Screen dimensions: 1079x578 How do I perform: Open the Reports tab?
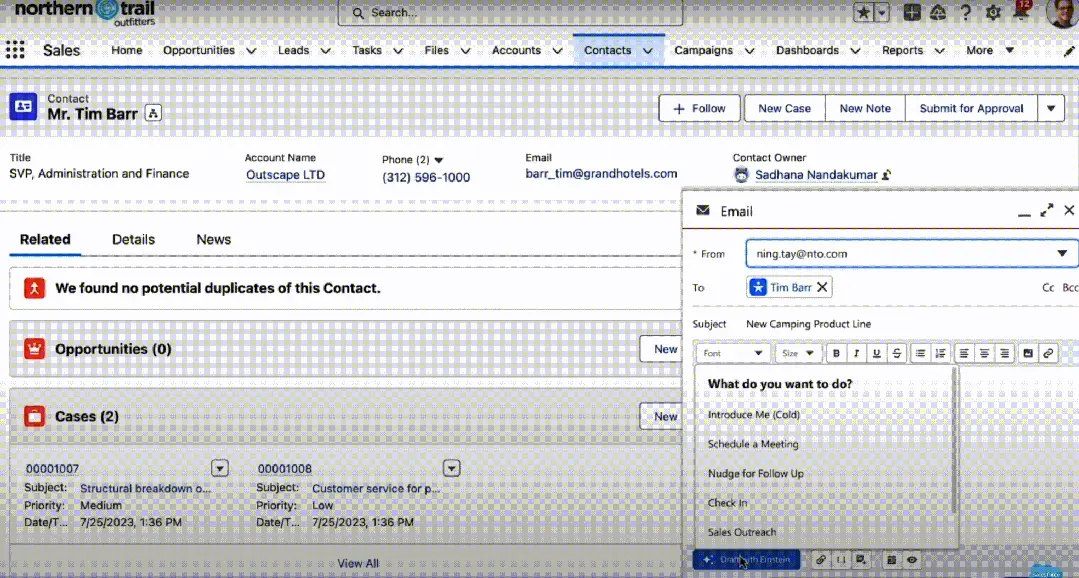[x=902, y=50]
